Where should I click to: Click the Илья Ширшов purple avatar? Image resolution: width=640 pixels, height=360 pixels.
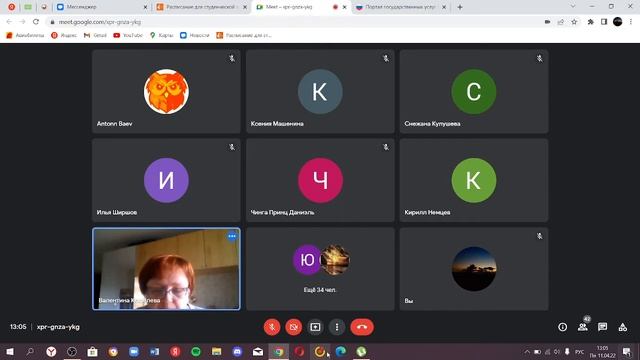166,180
